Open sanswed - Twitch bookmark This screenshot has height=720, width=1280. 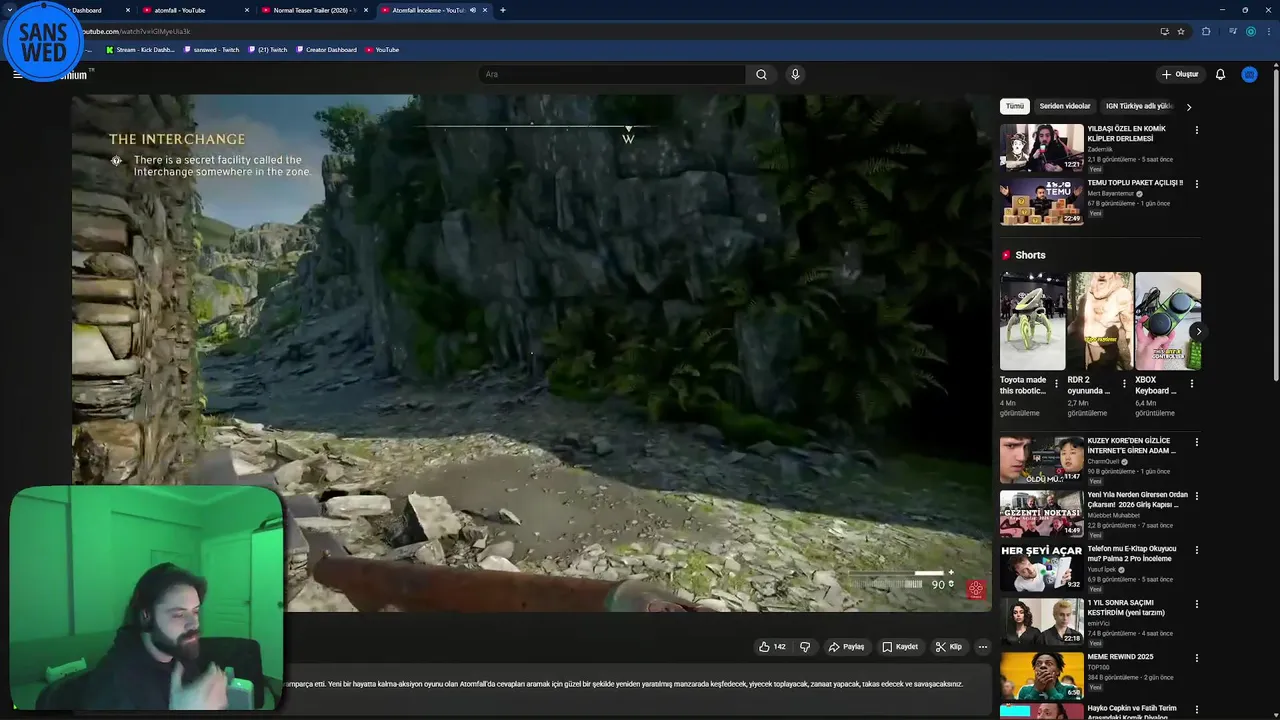[x=212, y=50]
